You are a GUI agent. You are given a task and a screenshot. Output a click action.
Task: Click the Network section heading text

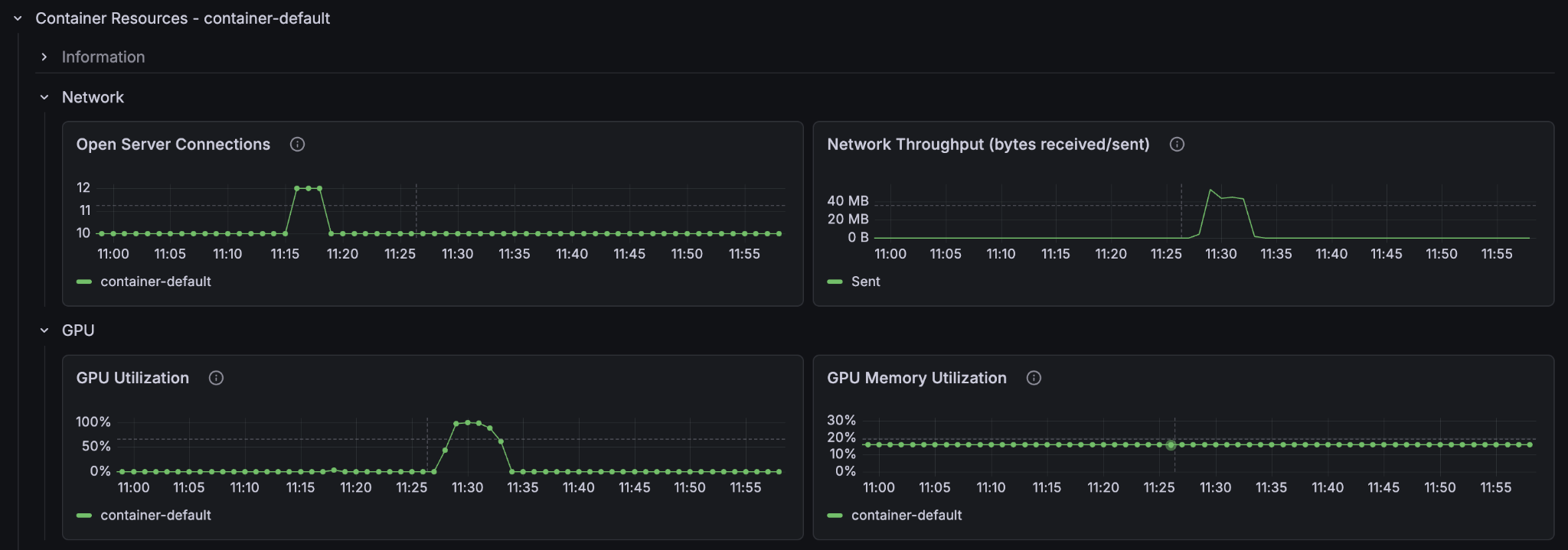93,97
